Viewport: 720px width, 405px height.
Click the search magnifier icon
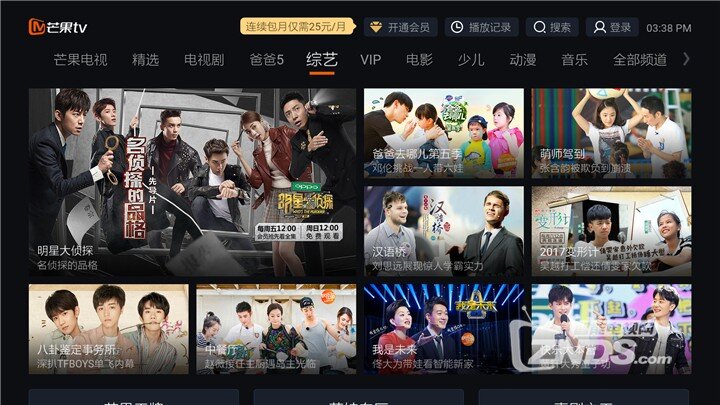pos(539,27)
